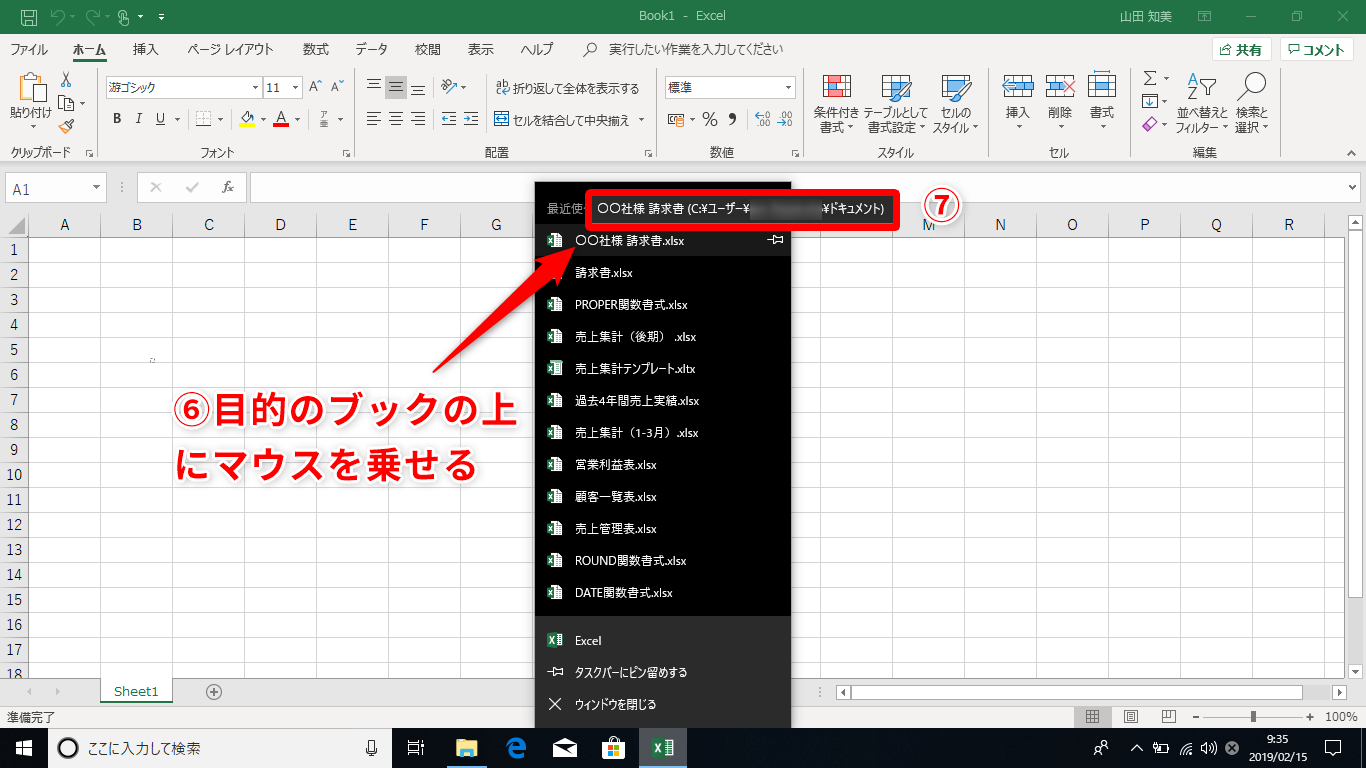Click the Format cells (書式) icon
The height and width of the screenshot is (768, 1366).
[x=1102, y=87]
